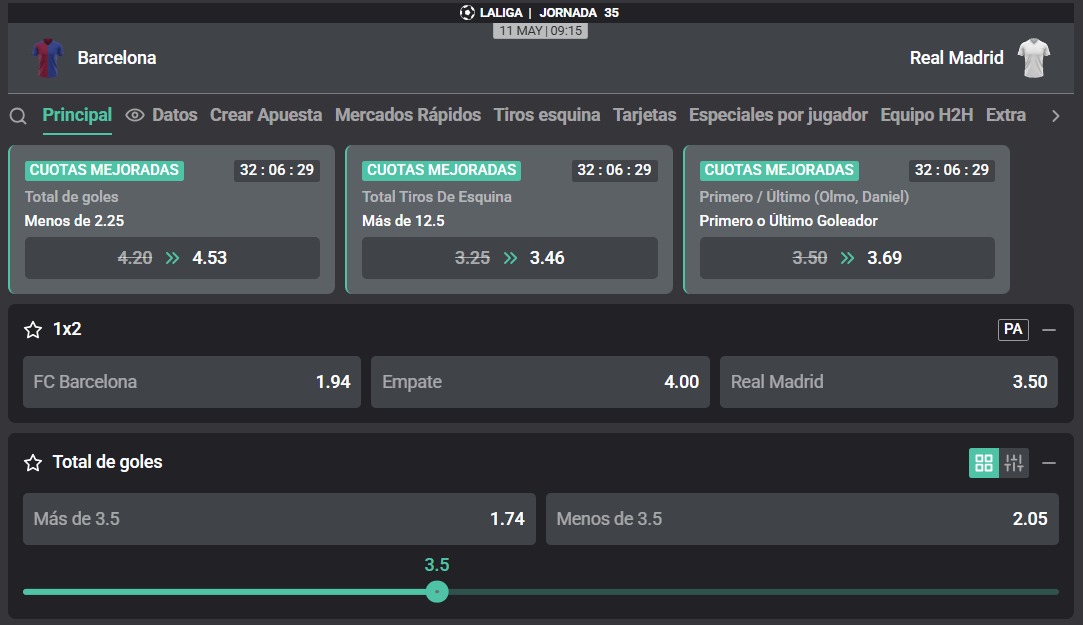This screenshot has height=625, width=1083.
Task: Open the Crear Apuesta tab
Action: point(266,115)
